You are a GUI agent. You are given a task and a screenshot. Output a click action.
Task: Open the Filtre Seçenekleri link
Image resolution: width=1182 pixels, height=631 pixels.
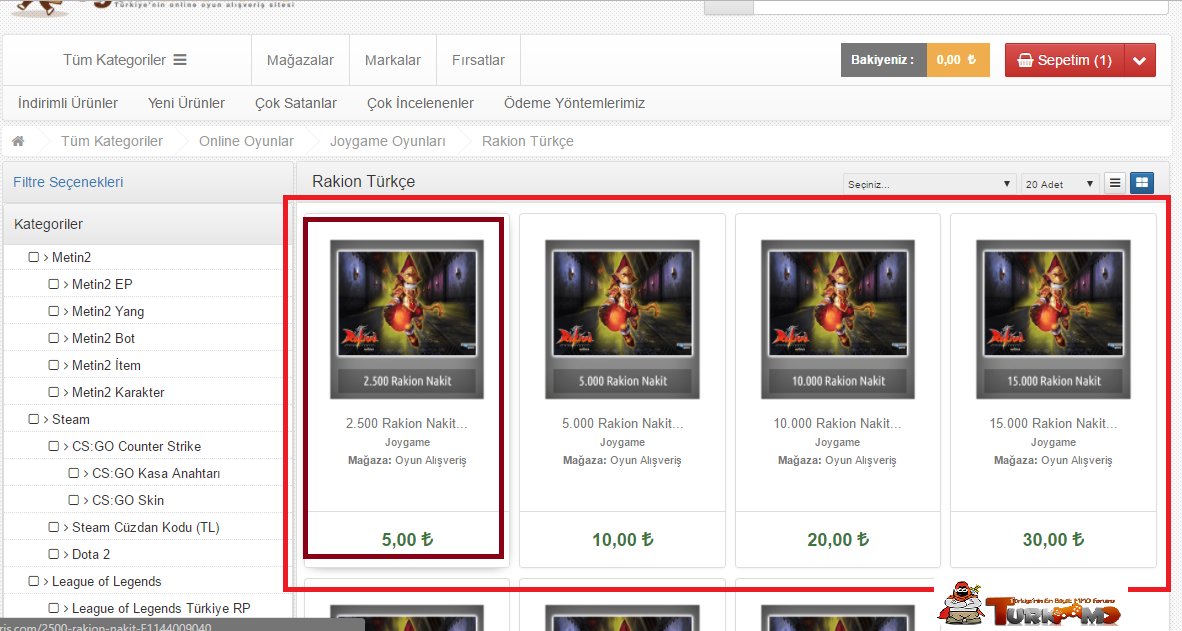pyautogui.click(x=68, y=182)
